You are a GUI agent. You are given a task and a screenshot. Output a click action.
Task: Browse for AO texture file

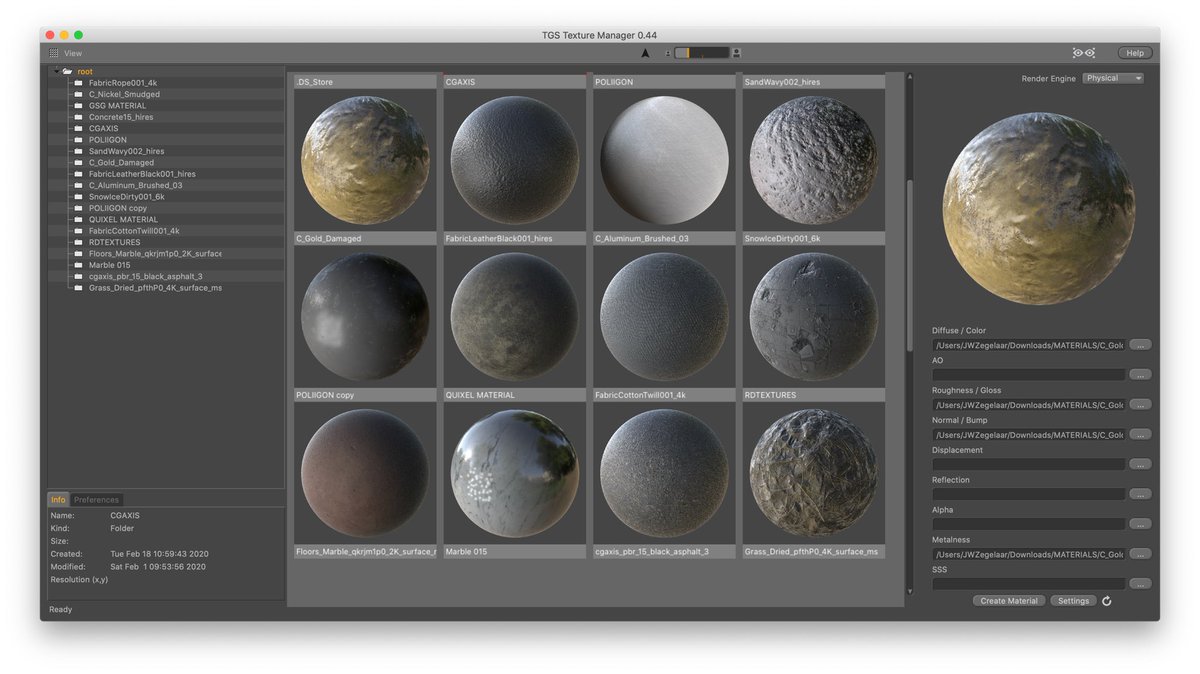coord(1140,375)
